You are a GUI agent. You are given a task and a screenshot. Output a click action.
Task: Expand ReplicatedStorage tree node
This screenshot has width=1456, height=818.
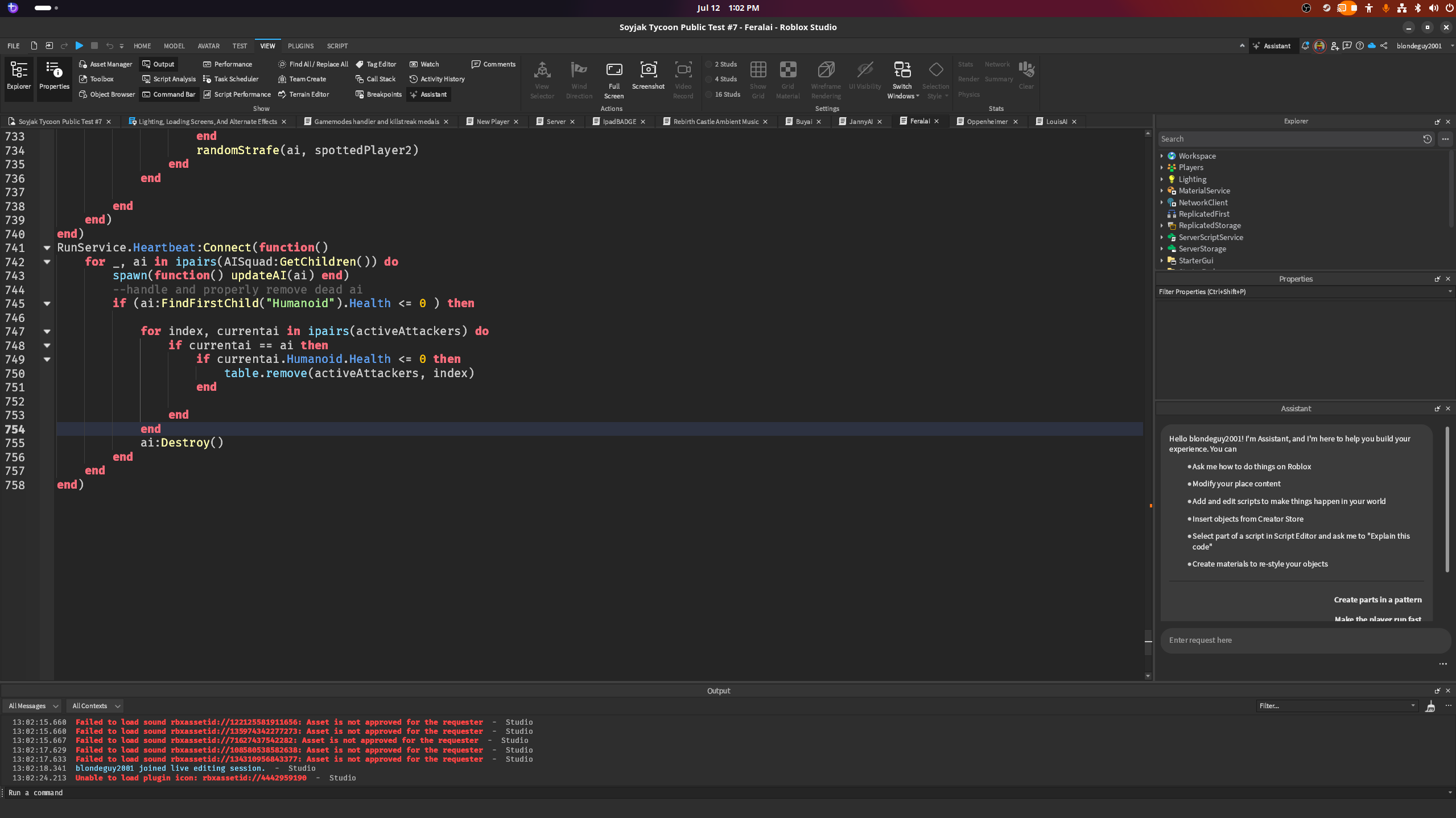point(1162,225)
